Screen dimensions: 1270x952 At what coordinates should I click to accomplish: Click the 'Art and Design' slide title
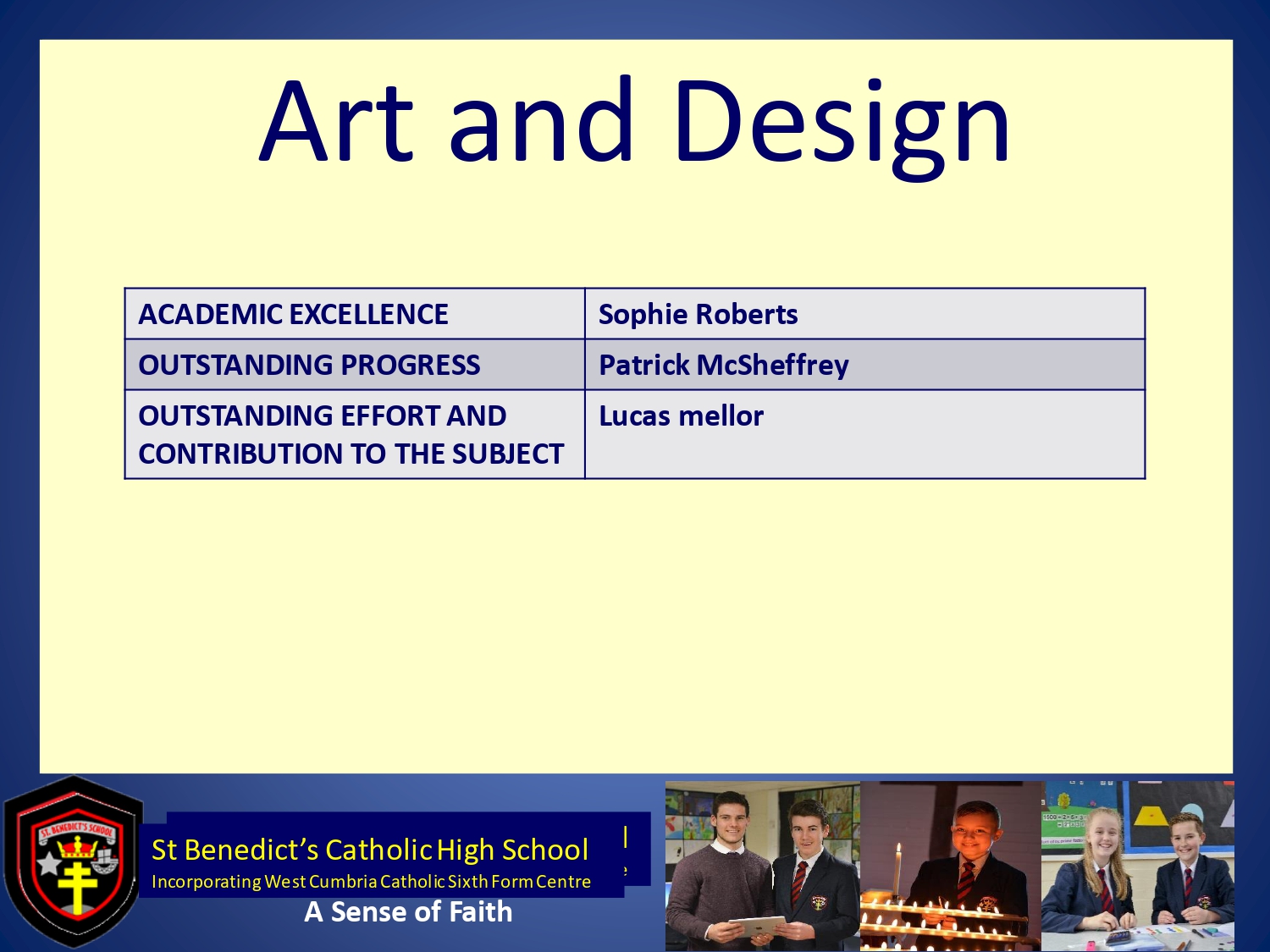pyautogui.click(x=635, y=121)
